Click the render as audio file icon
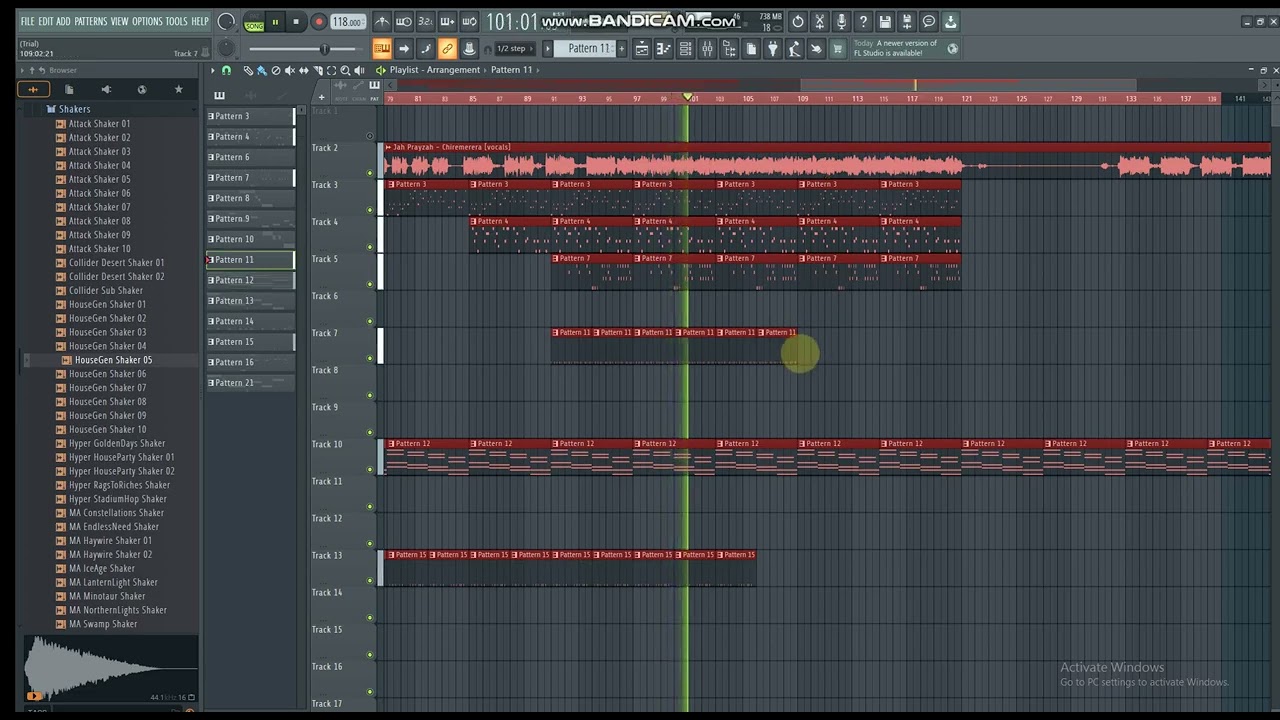The height and width of the screenshot is (720, 1280). tap(907, 21)
